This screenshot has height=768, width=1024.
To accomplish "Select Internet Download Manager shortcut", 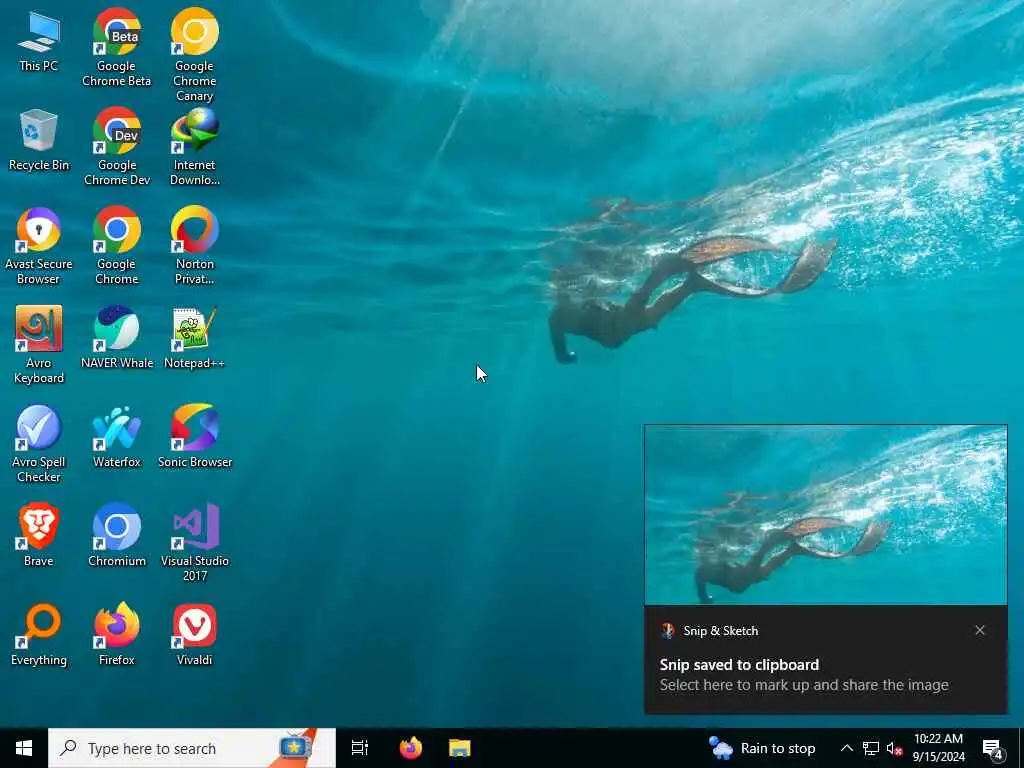I will coord(195,146).
